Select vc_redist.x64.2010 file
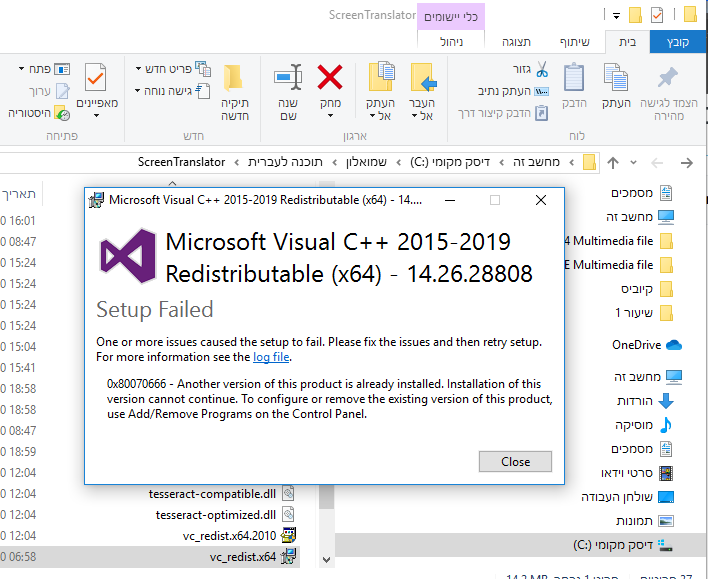This screenshot has height=579, width=708. pos(150,536)
